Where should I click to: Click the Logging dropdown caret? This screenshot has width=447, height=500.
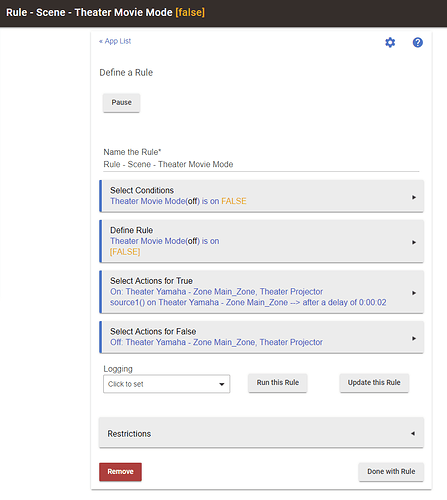pyautogui.click(x=222, y=384)
